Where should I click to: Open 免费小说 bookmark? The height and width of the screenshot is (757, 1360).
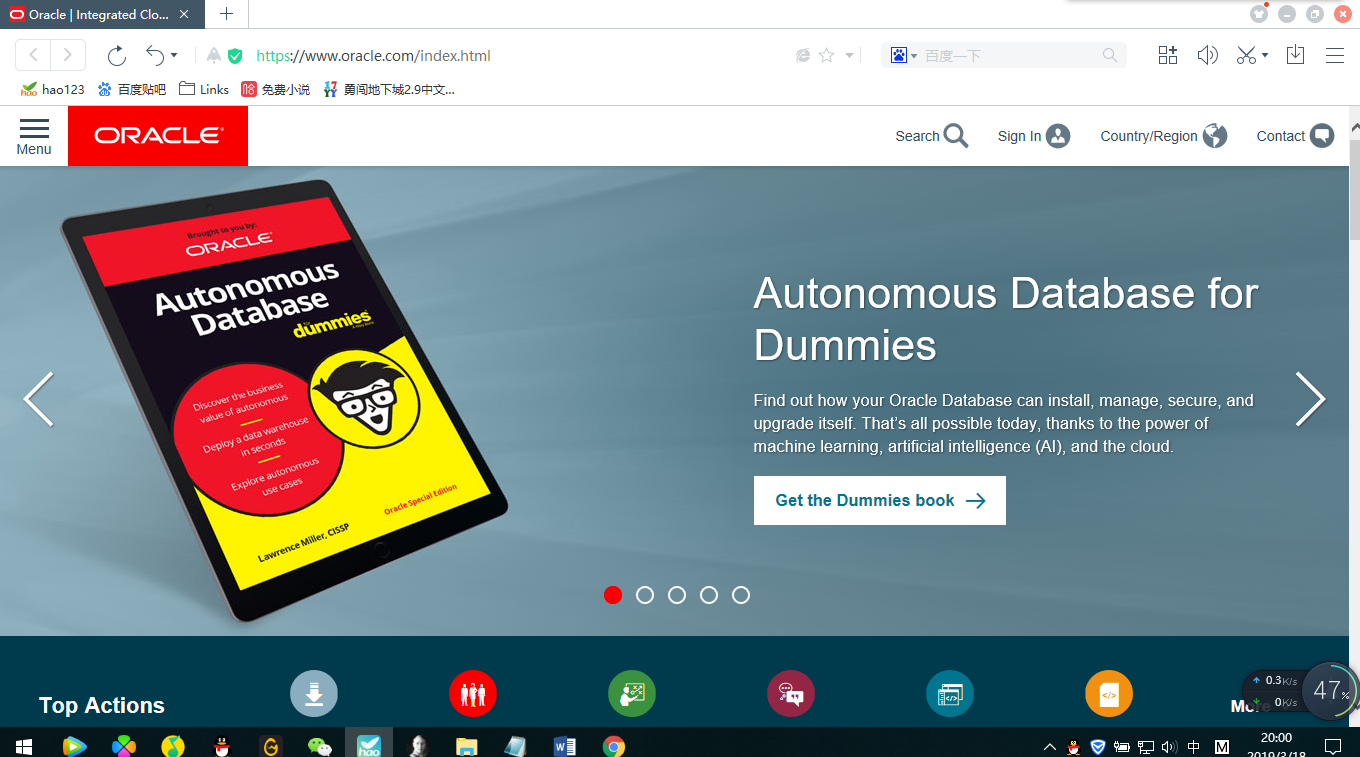pos(276,89)
